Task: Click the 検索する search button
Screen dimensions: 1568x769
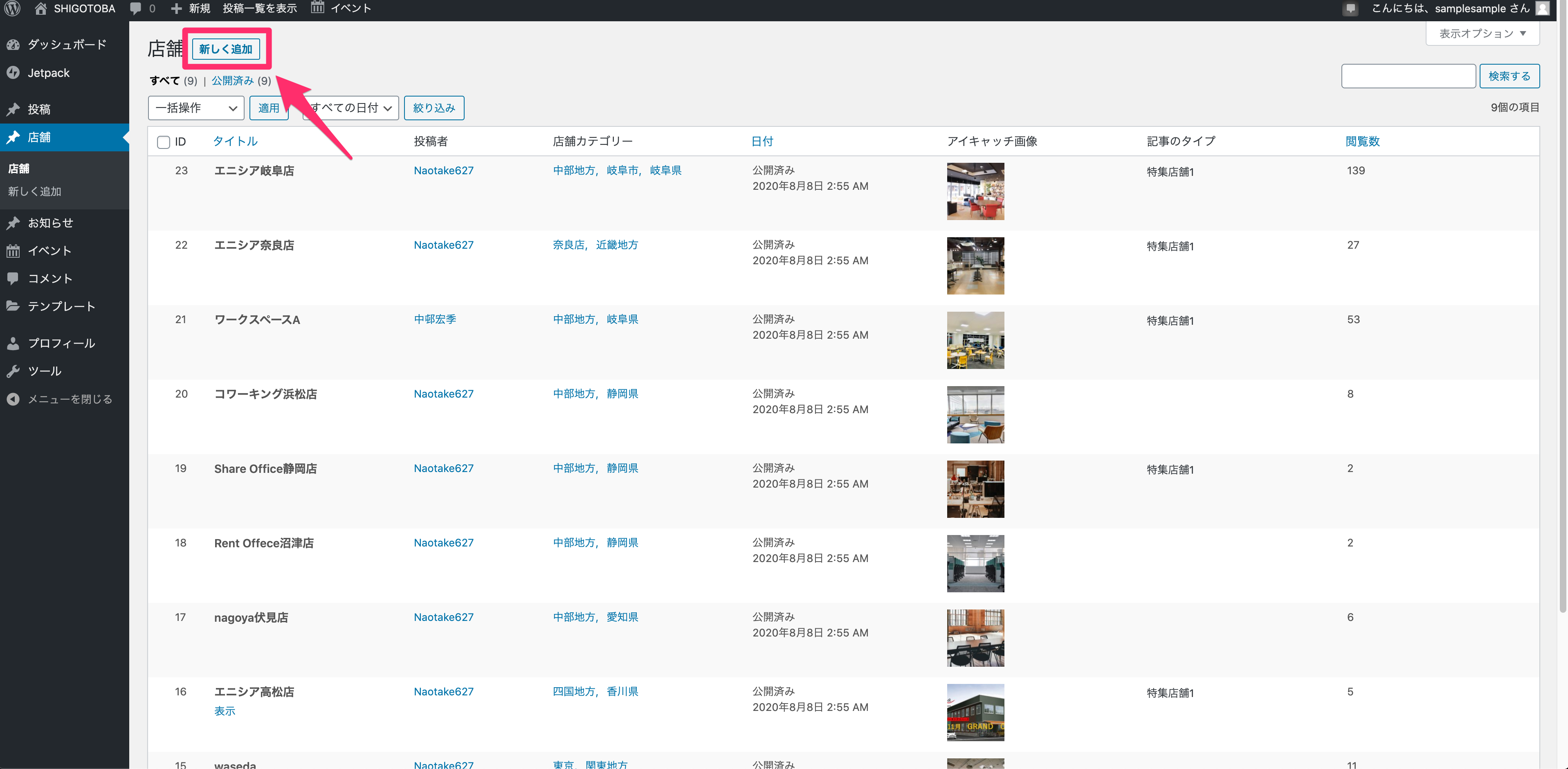Action: (1509, 76)
